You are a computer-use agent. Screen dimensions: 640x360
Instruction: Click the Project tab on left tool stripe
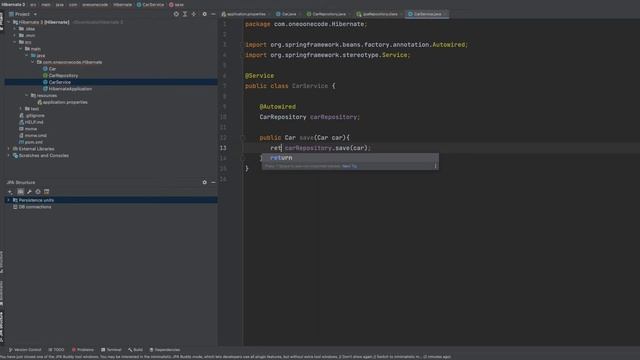click(2, 21)
